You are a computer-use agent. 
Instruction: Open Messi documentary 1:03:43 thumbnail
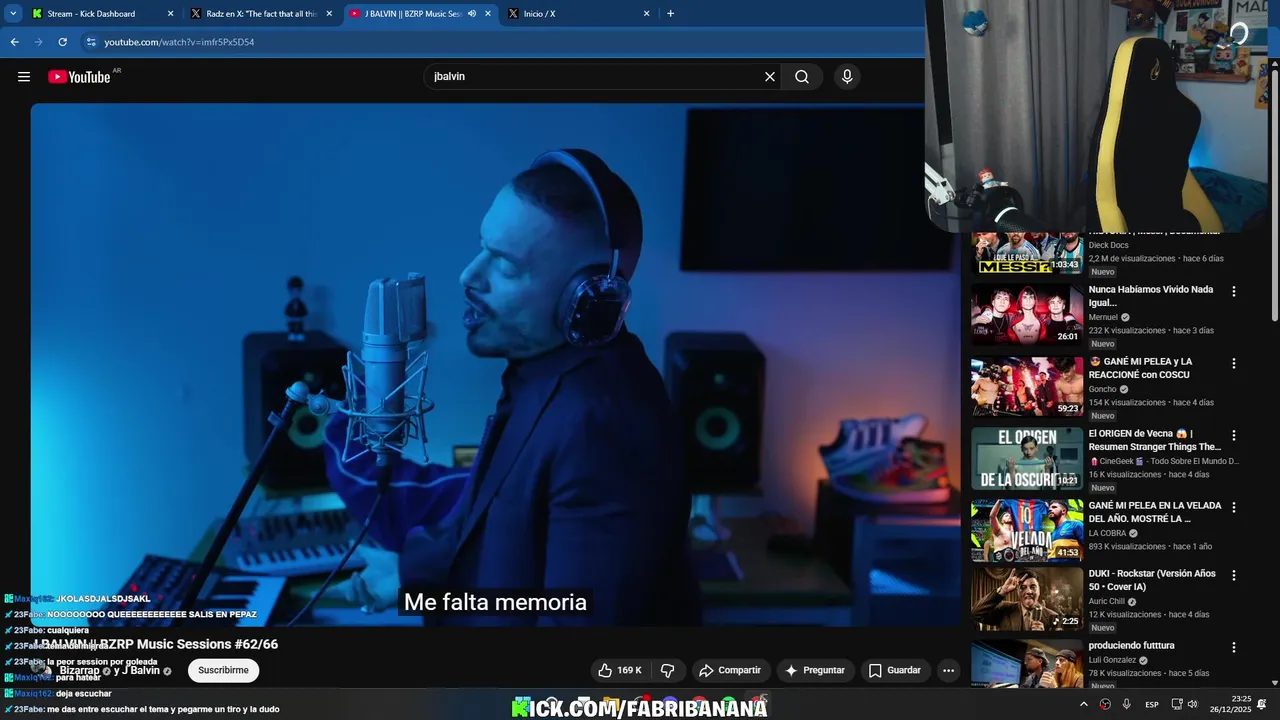(1027, 253)
